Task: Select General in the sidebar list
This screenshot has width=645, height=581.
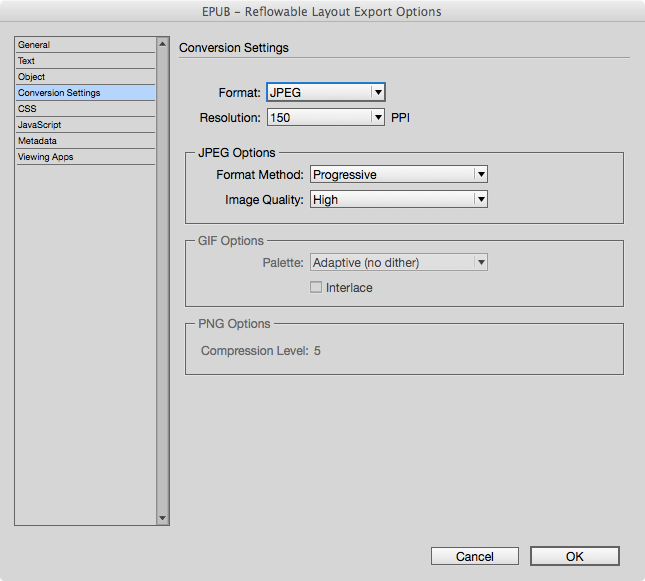Action: tap(86, 45)
